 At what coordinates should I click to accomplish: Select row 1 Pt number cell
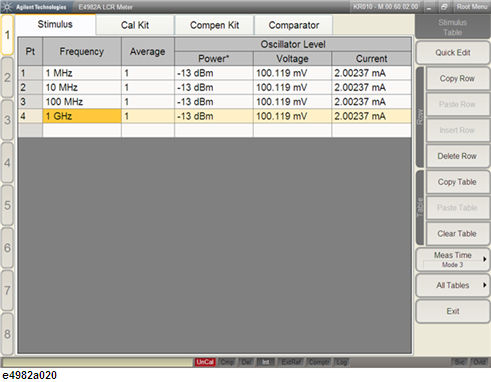coord(30,73)
